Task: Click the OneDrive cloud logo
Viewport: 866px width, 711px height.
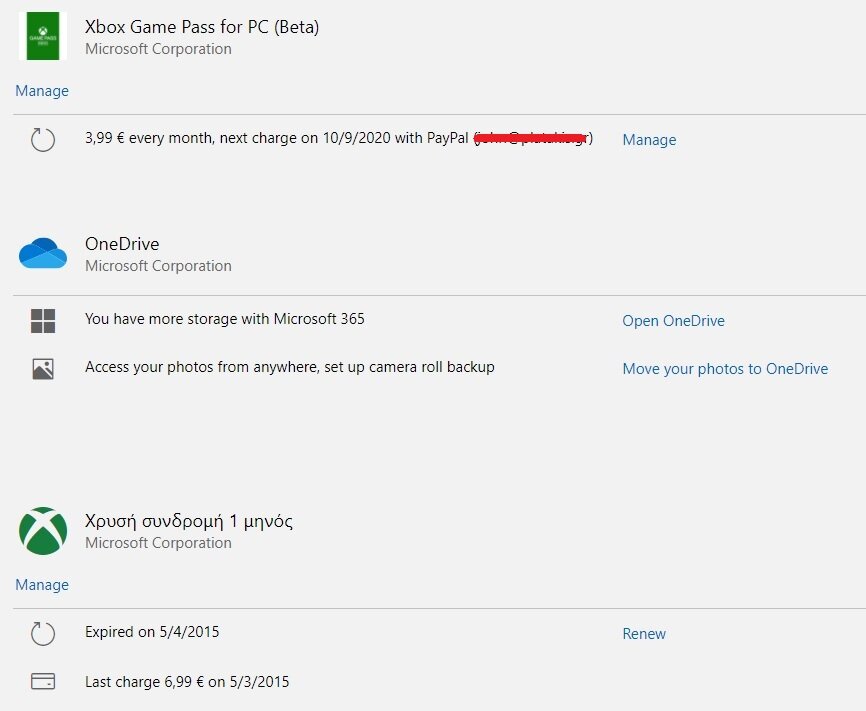Action: 43,253
